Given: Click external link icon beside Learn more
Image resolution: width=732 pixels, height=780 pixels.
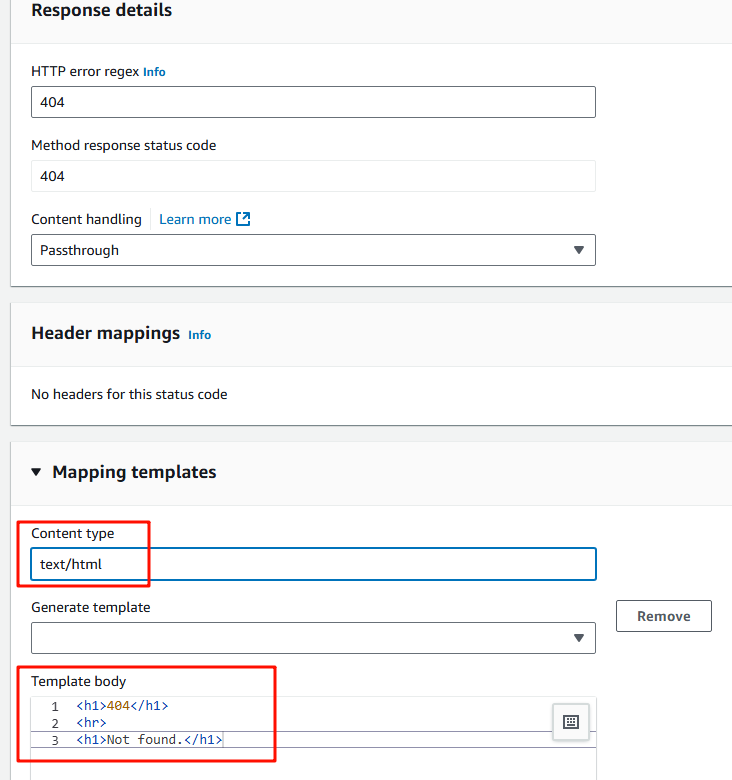Looking at the screenshot, I should pos(243,219).
